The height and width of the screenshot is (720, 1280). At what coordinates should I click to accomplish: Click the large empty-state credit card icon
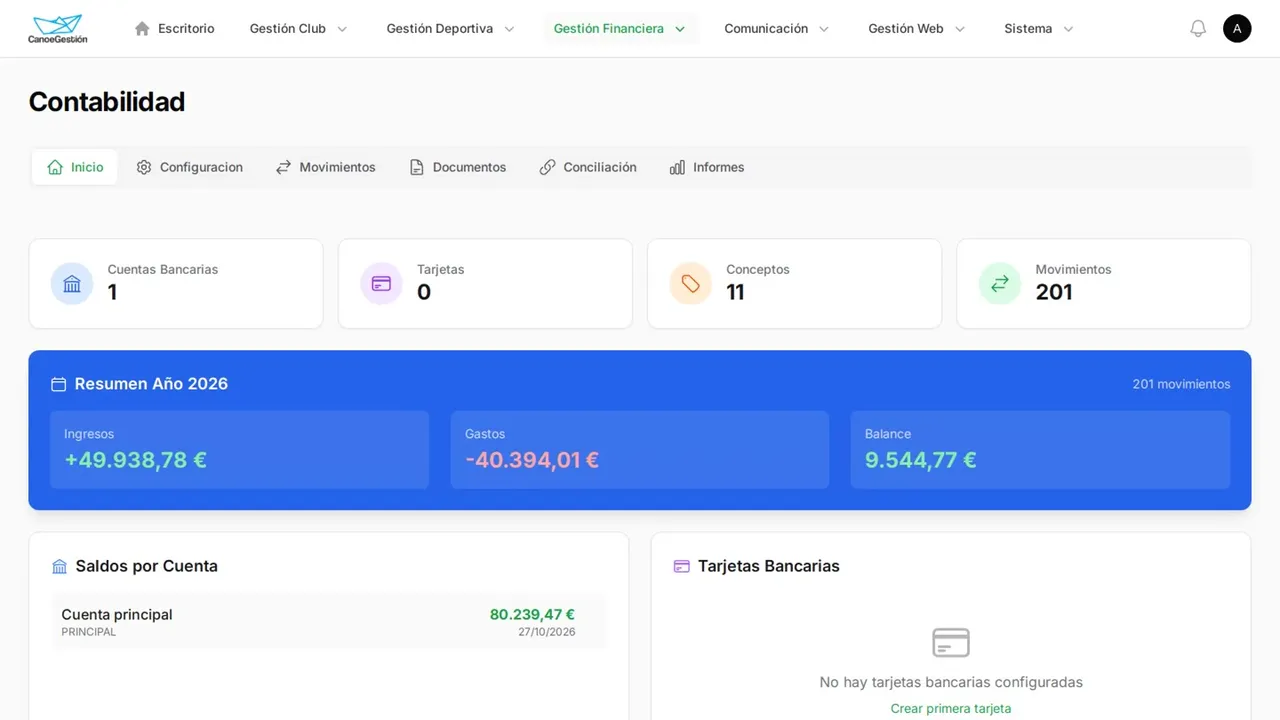[951, 642]
